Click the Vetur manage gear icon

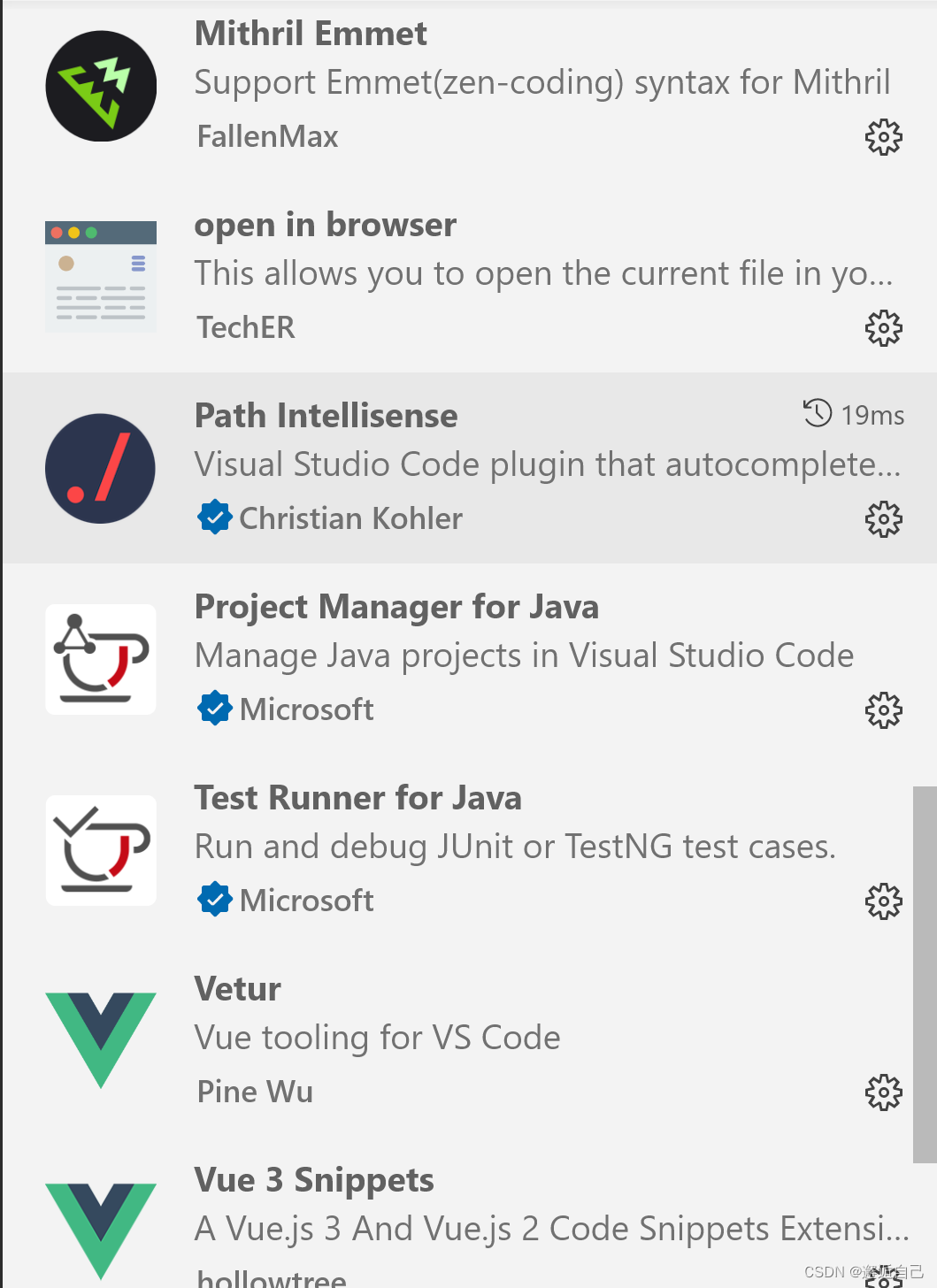[x=883, y=1092]
